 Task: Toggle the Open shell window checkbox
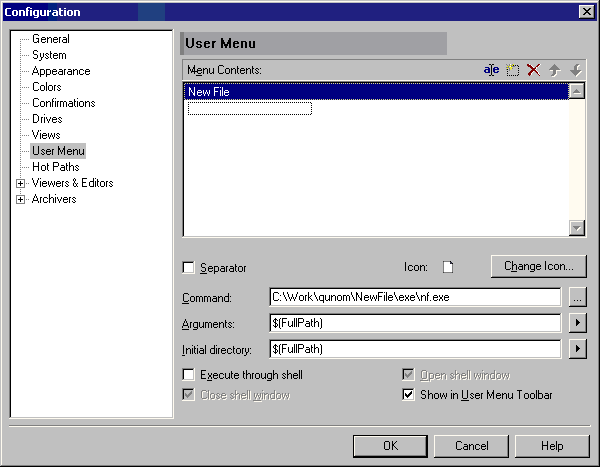pyautogui.click(x=408, y=374)
